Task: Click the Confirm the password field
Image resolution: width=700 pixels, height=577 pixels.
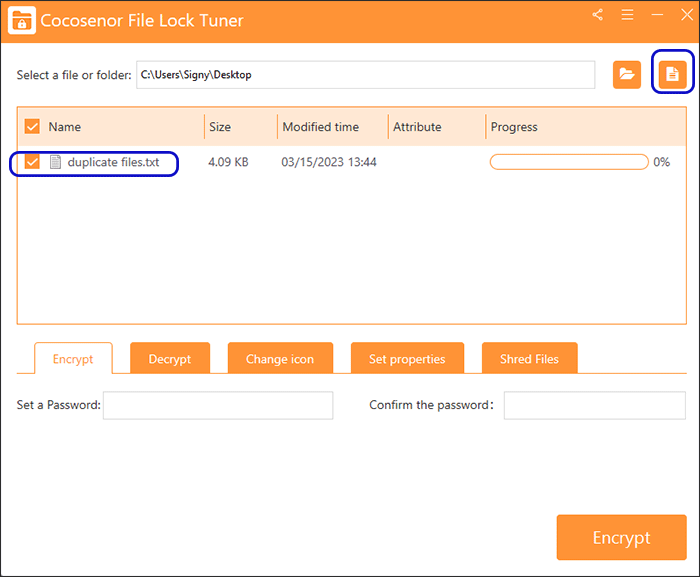Action: (x=595, y=405)
